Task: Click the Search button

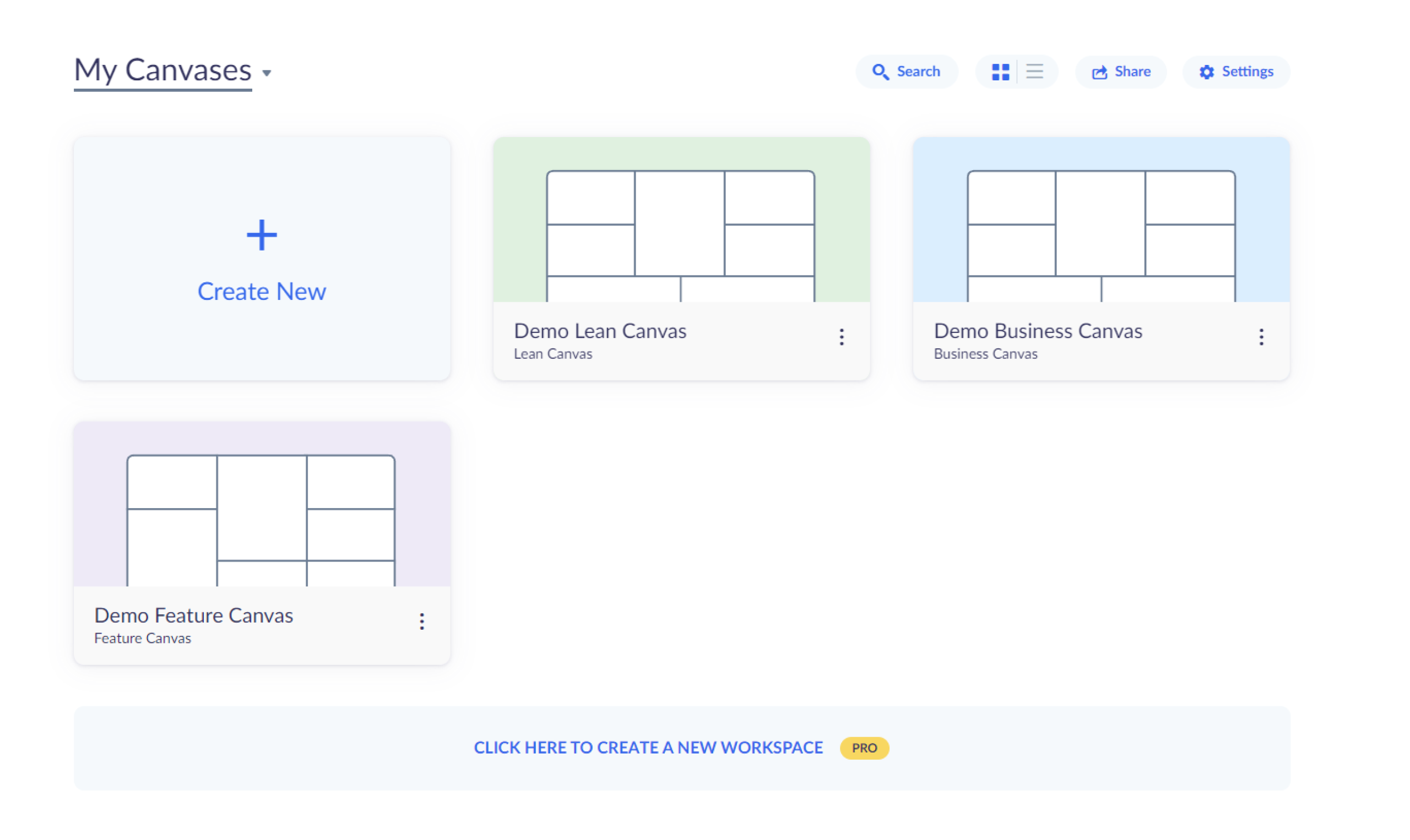Action: (906, 72)
